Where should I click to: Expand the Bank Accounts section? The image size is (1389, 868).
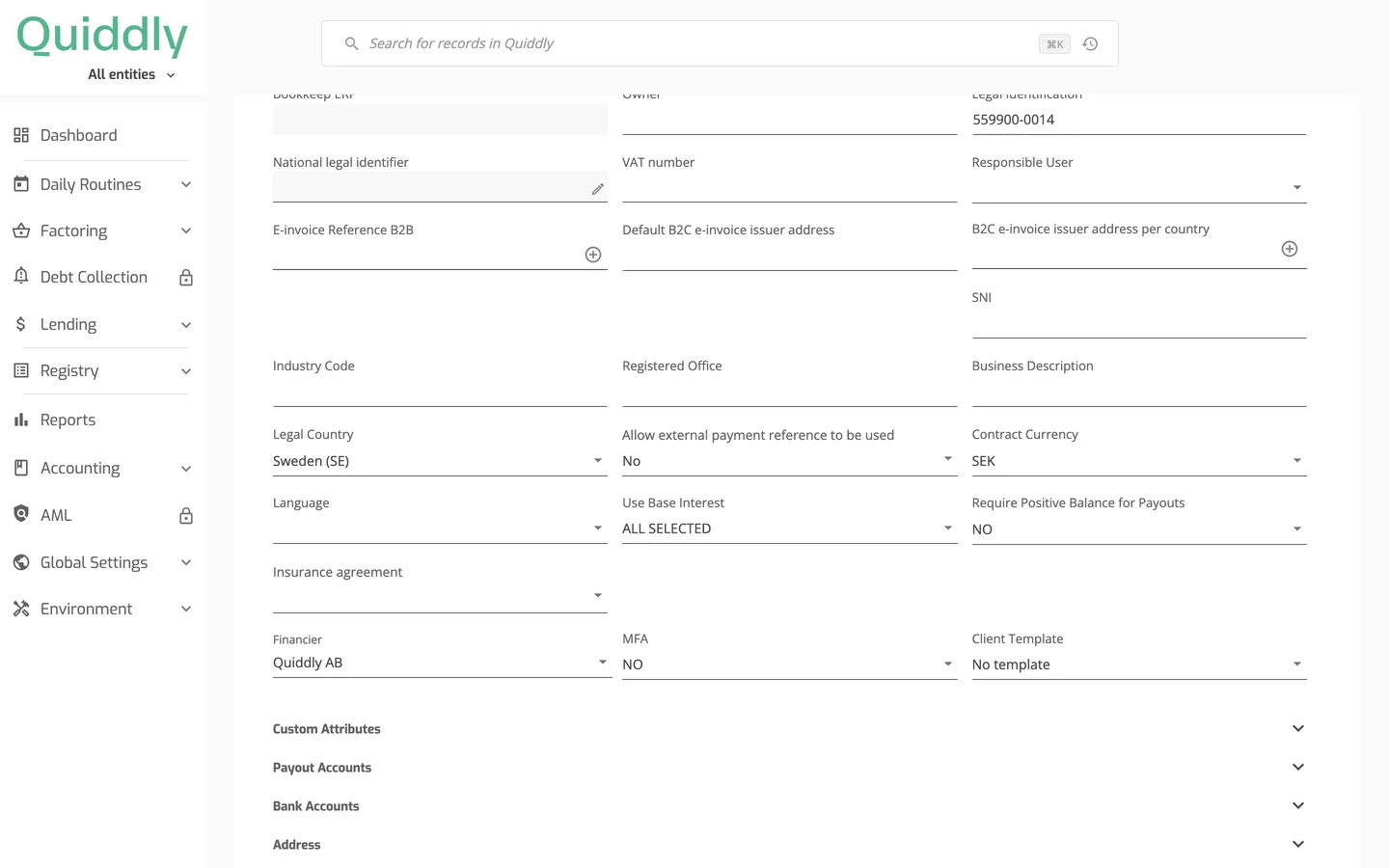click(x=789, y=805)
